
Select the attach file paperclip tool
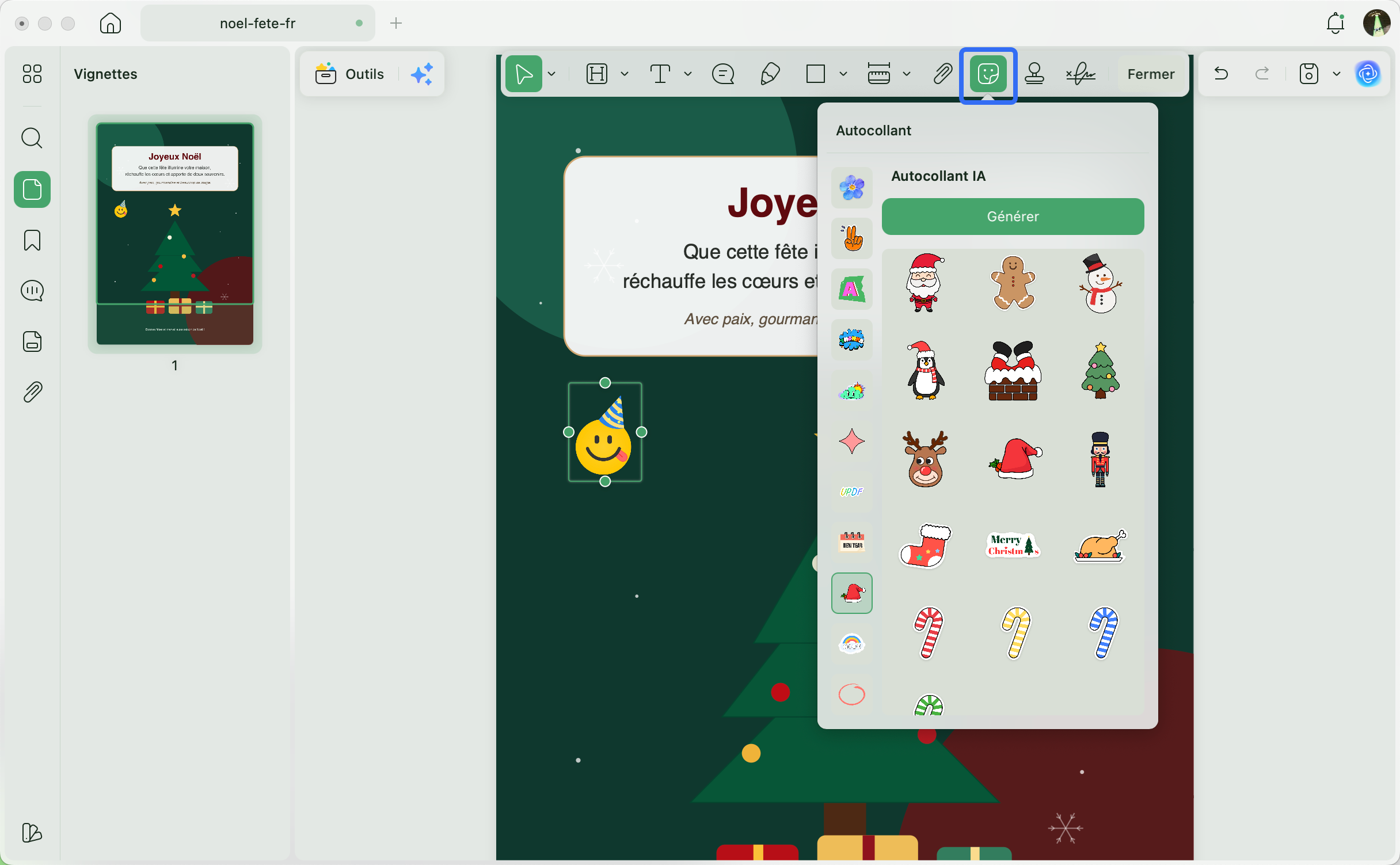point(942,74)
